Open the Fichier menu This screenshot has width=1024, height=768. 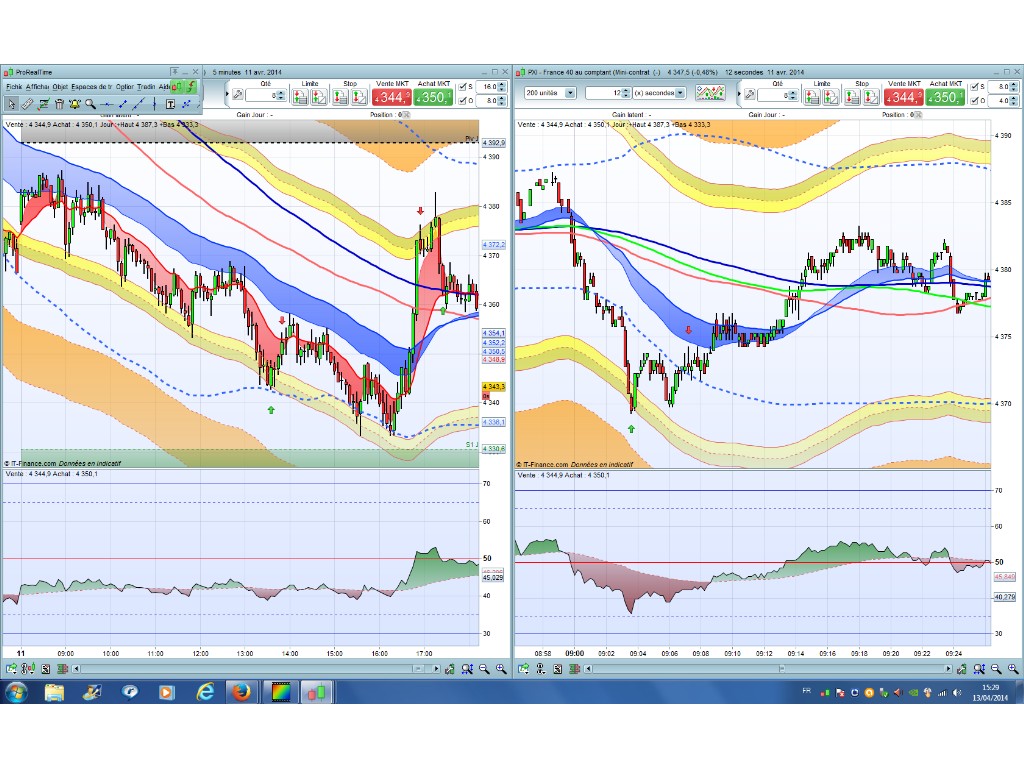14,86
